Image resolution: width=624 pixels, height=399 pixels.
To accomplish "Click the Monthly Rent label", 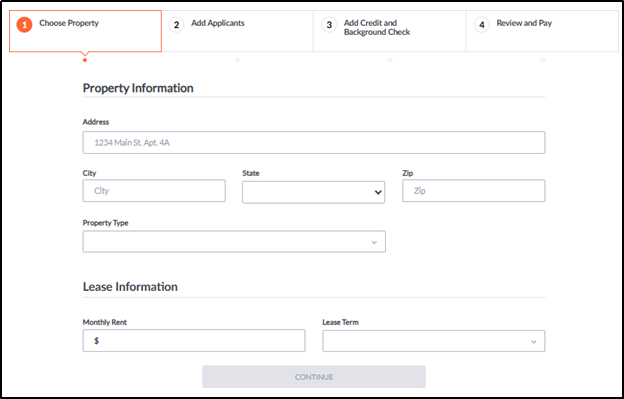I will click(x=105, y=322).
